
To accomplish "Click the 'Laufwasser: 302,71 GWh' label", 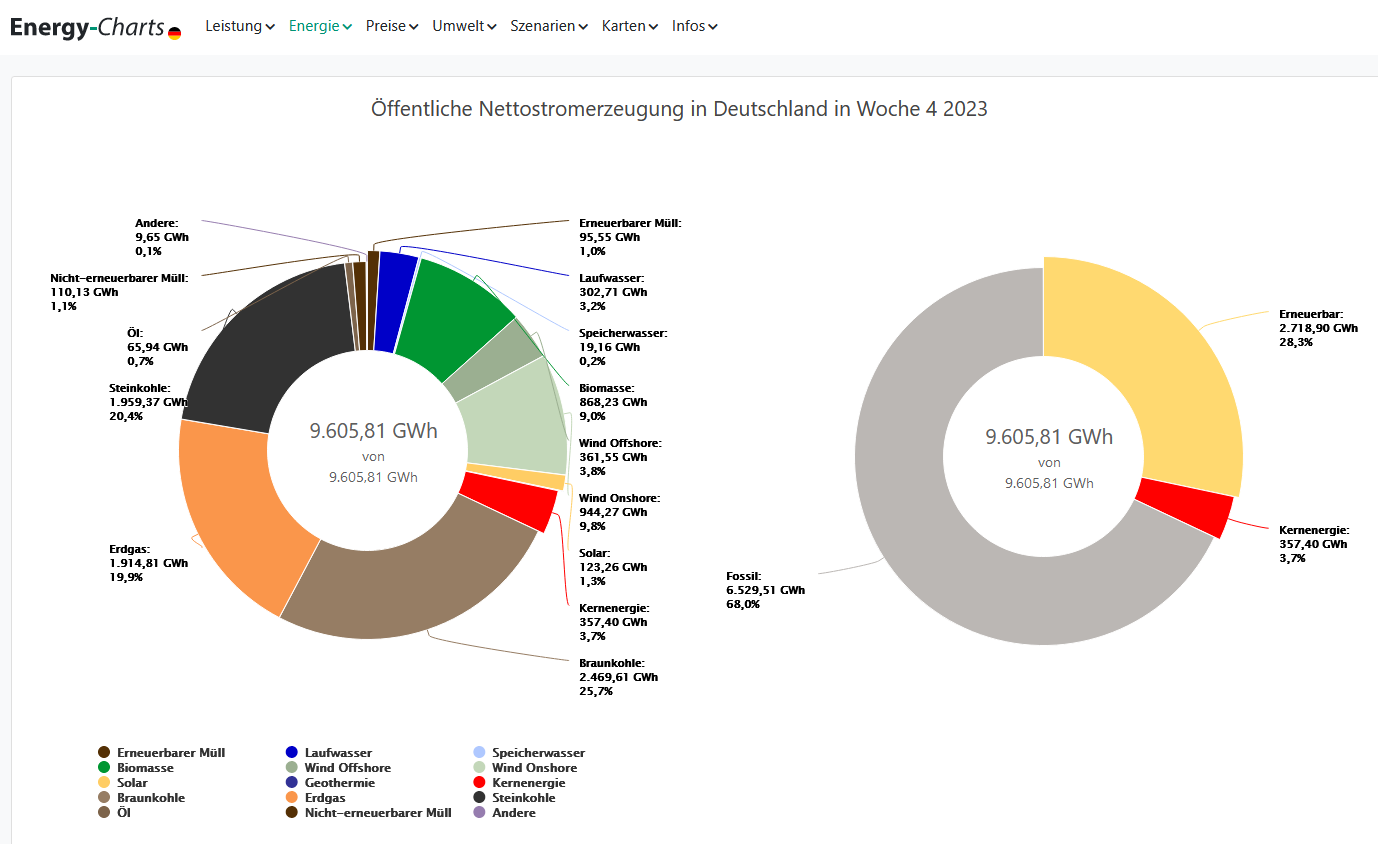I will tap(613, 292).
